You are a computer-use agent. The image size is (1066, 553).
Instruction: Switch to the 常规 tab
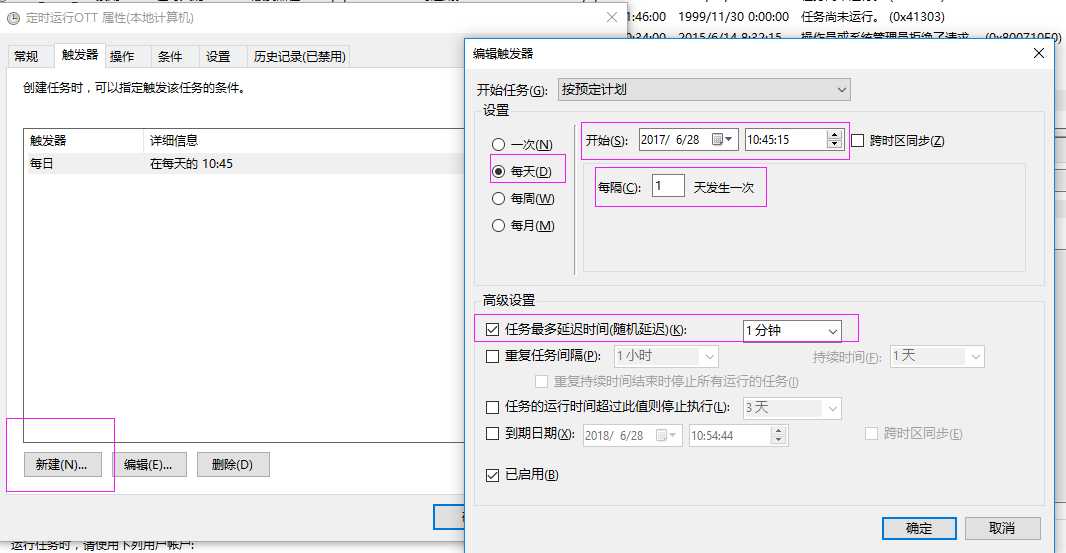coord(27,56)
